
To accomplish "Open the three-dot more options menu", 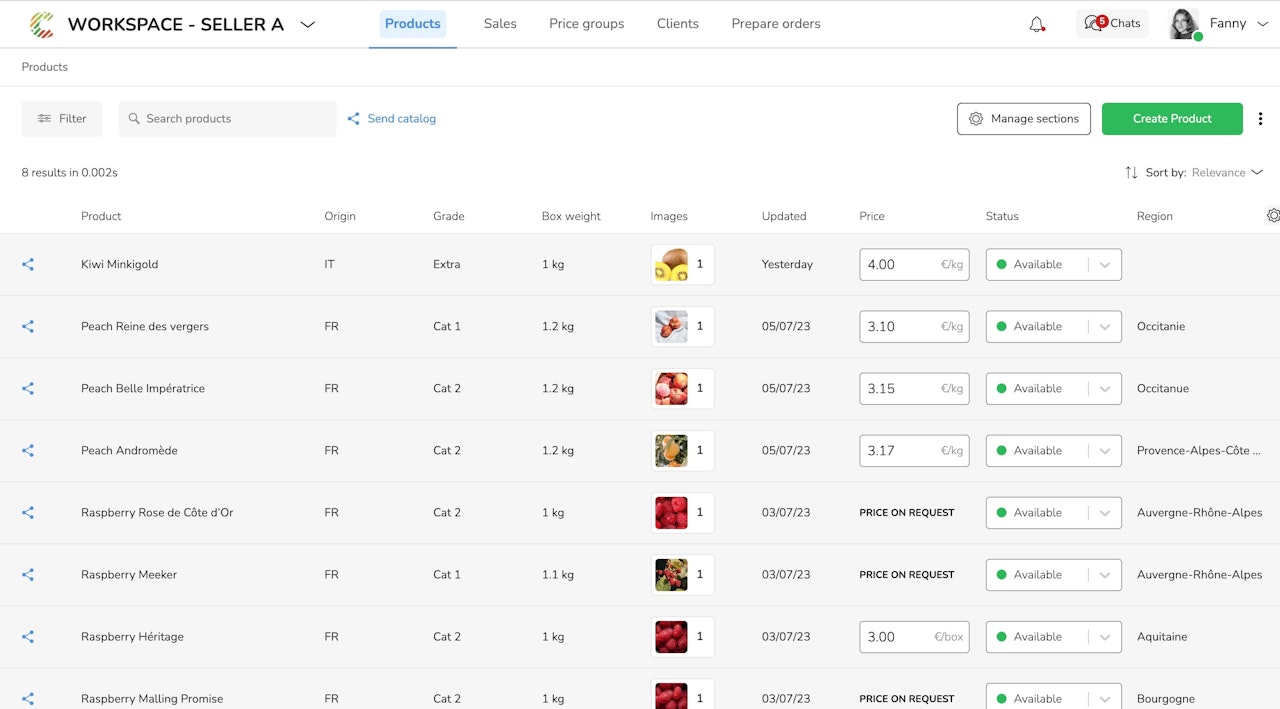I will tap(1260, 119).
